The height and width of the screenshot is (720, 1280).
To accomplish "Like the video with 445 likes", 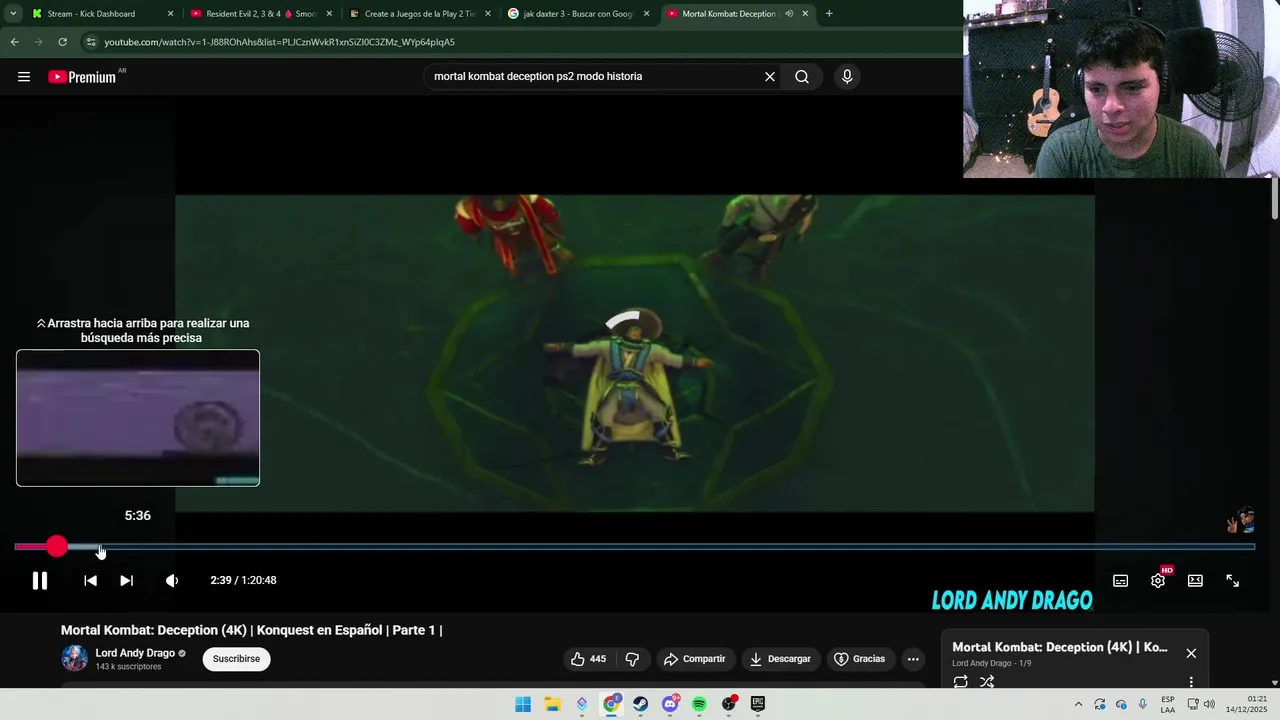I will tap(588, 659).
